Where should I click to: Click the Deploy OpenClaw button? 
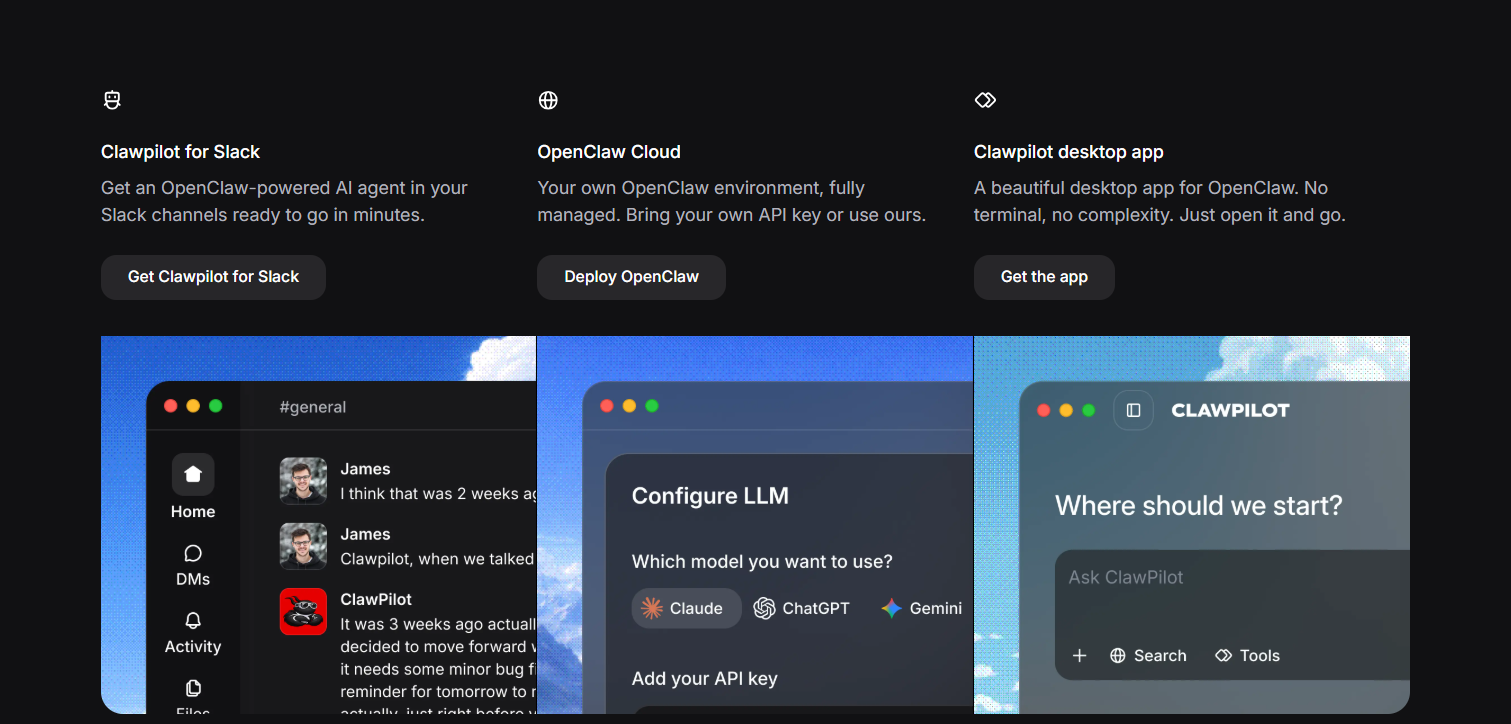pyautogui.click(x=631, y=277)
